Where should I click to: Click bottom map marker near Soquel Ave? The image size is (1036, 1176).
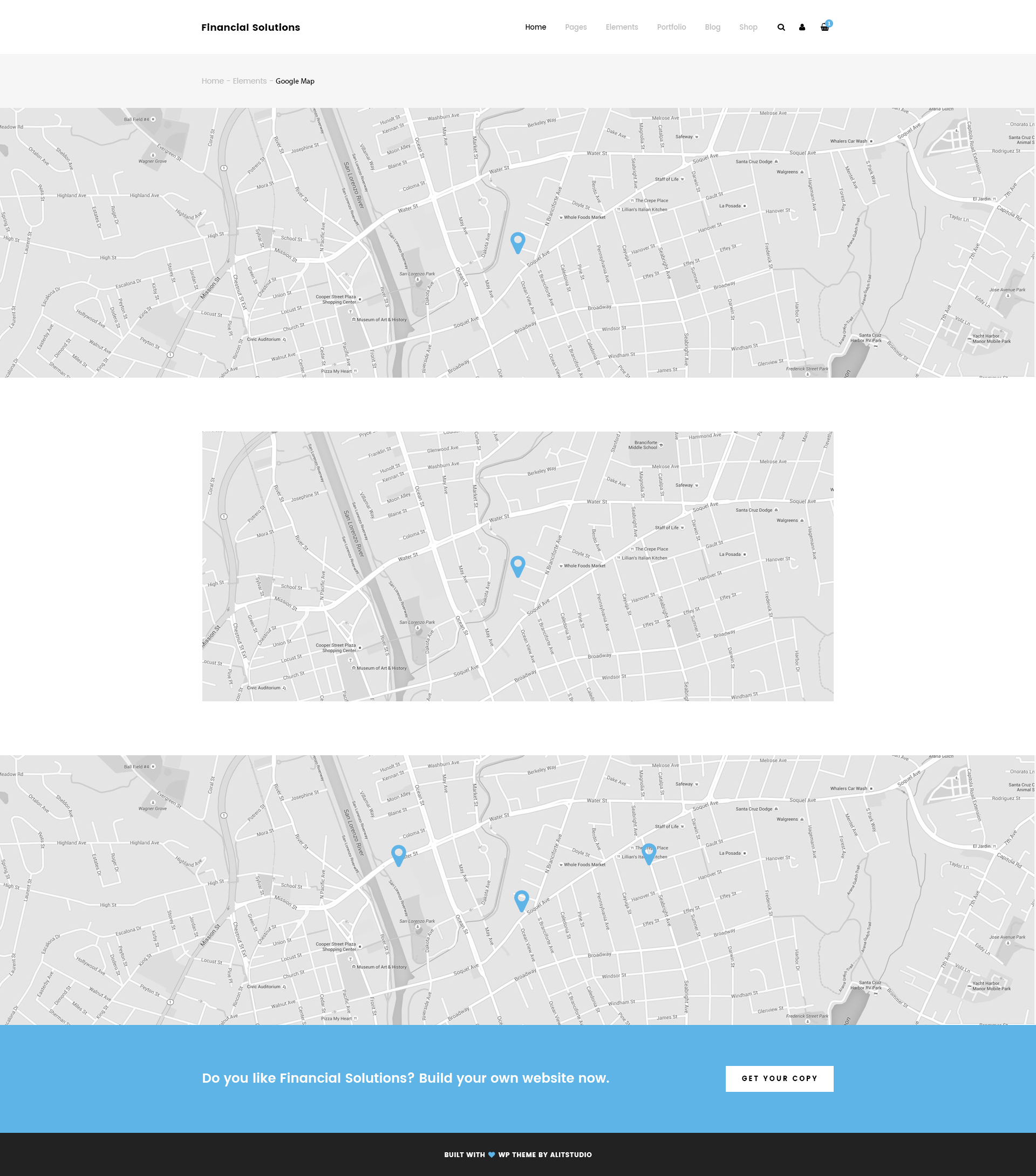521,899
